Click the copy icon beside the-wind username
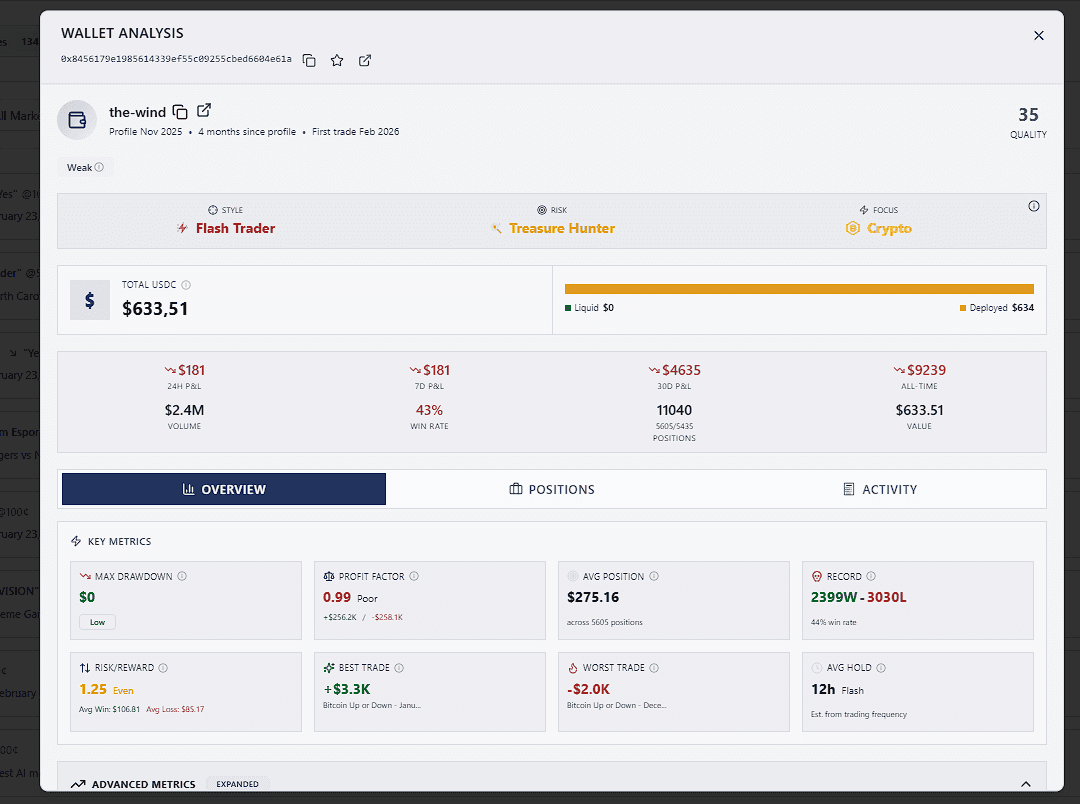The width and height of the screenshot is (1080, 804). tap(180, 111)
